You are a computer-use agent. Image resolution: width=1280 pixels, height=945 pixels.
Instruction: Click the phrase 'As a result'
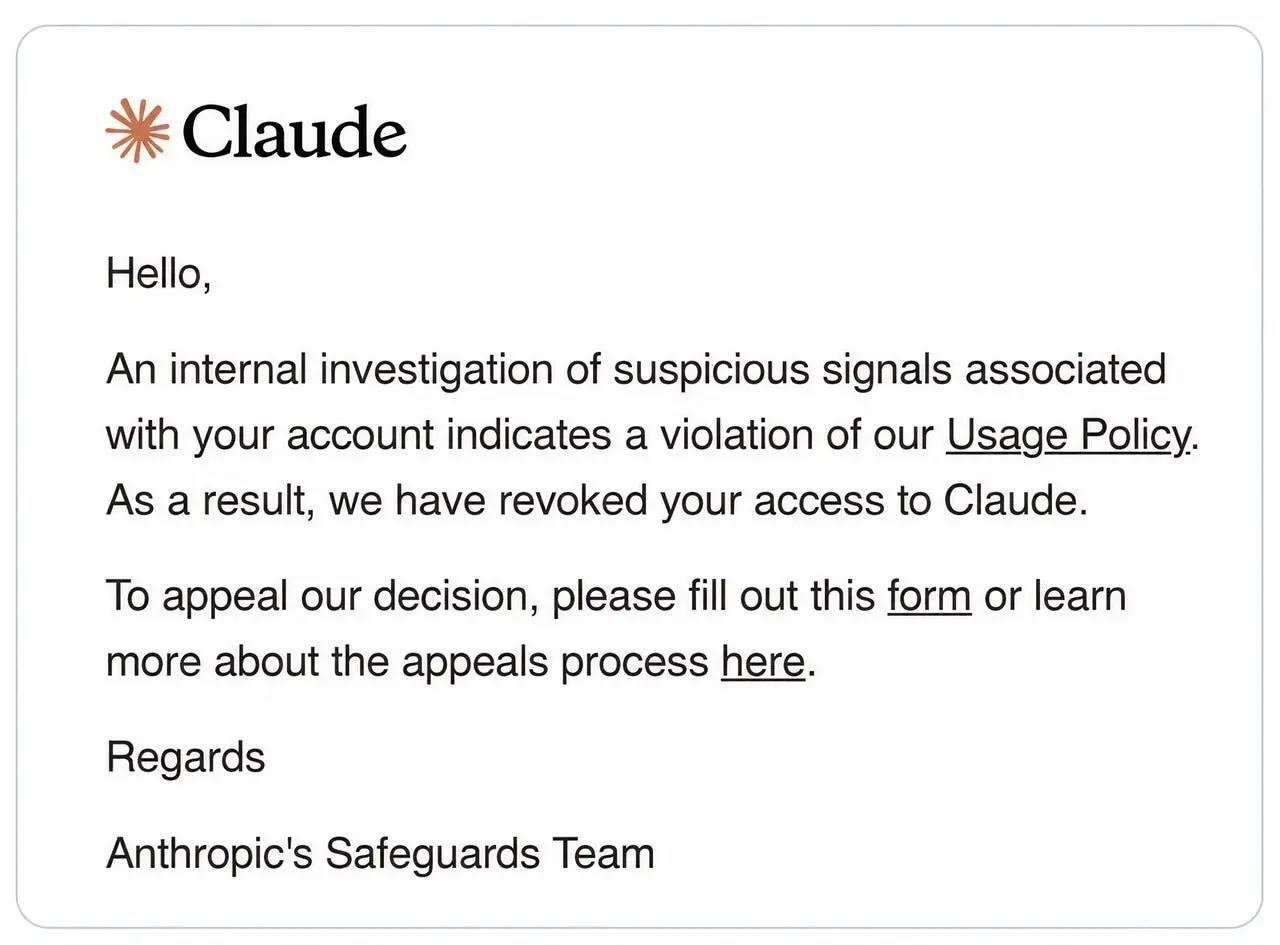[210, 501]
